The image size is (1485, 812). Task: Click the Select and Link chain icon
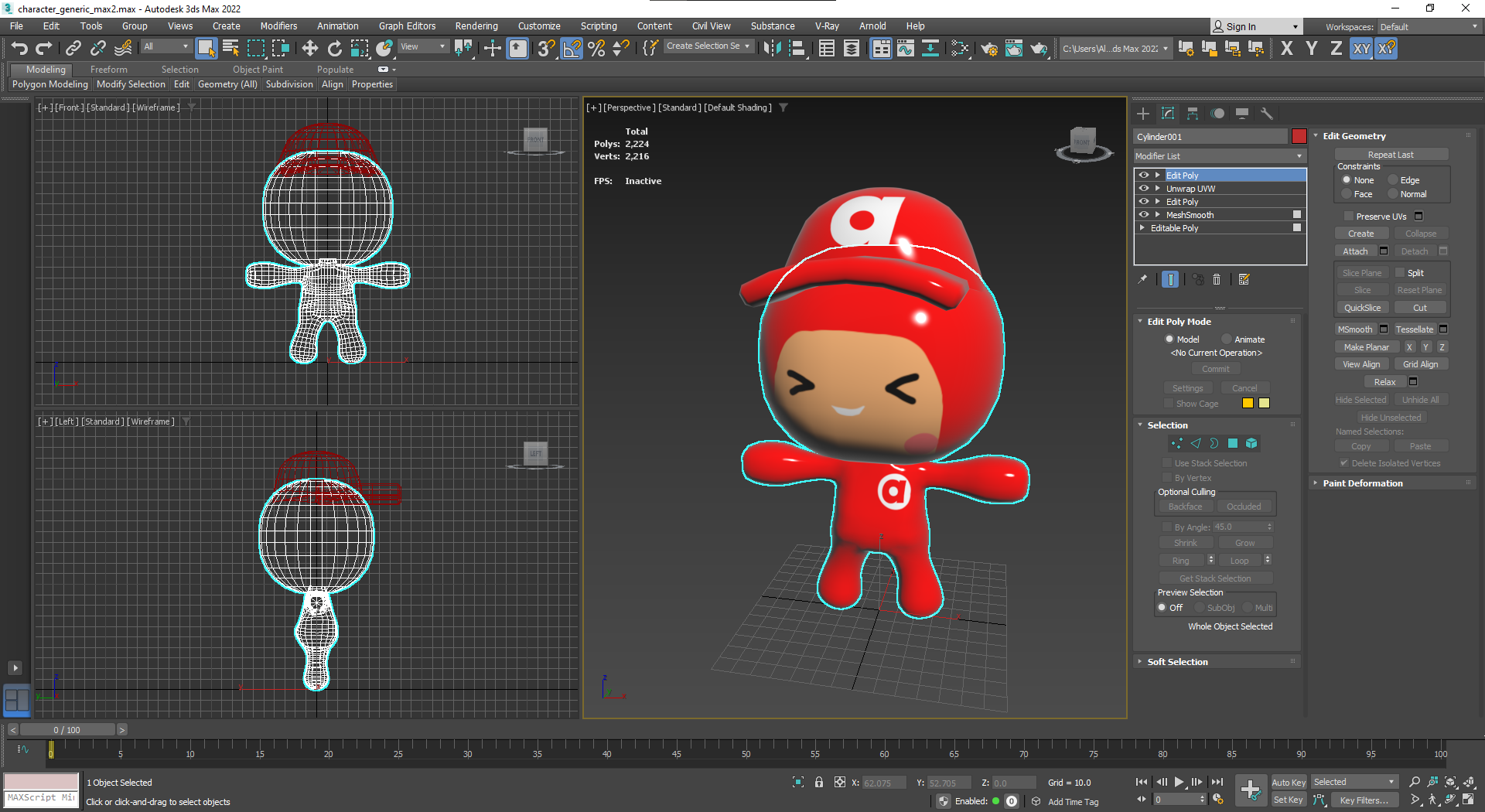(73, 49)
